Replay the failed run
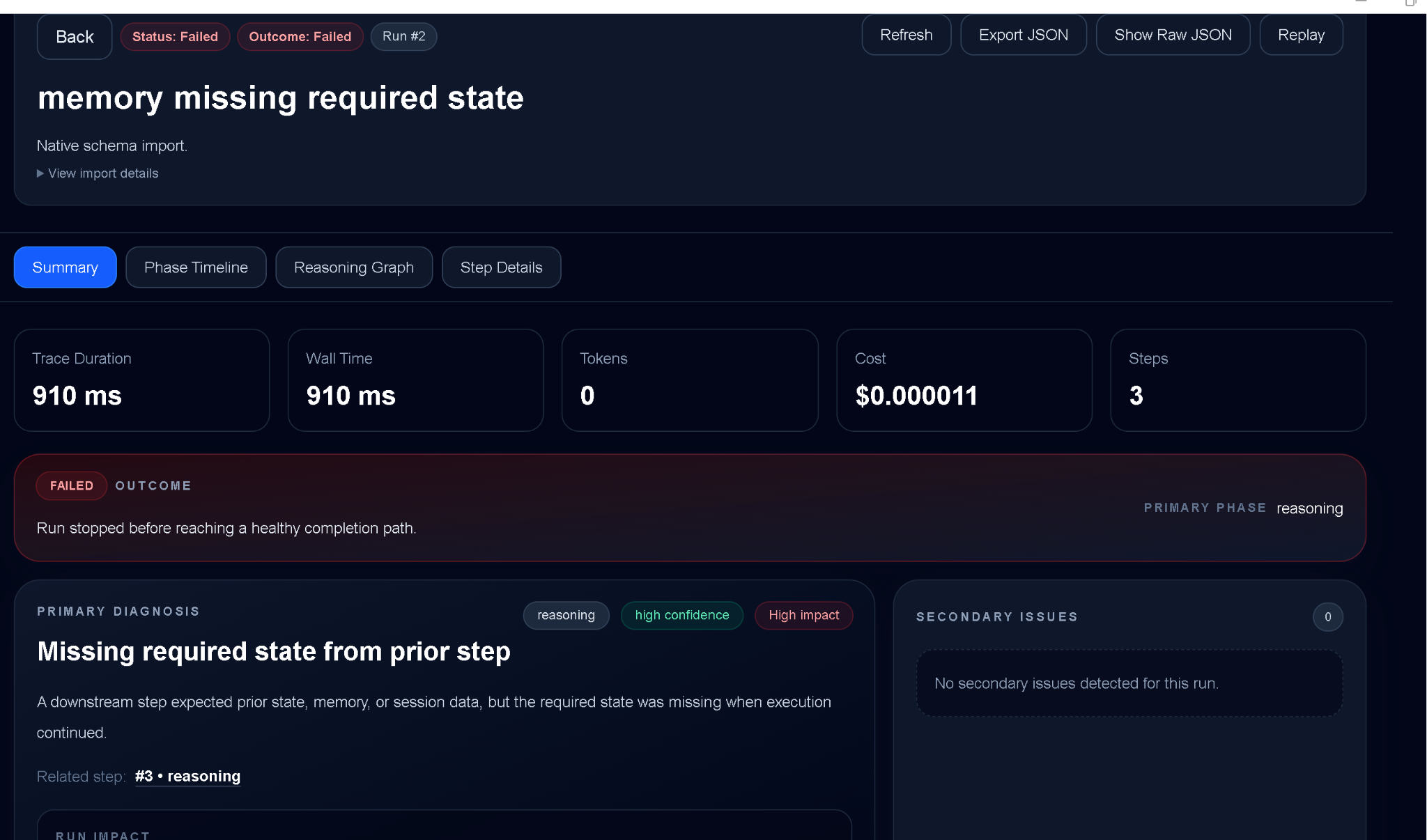This screenshot has width=1427, height=840. click(1301, 35)
